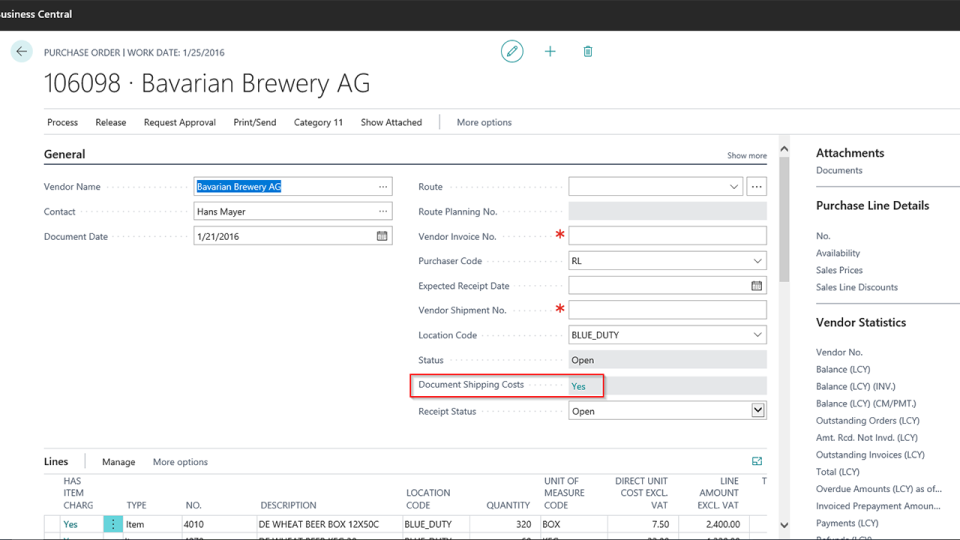Open the Process menu

(x=62, y=122)
